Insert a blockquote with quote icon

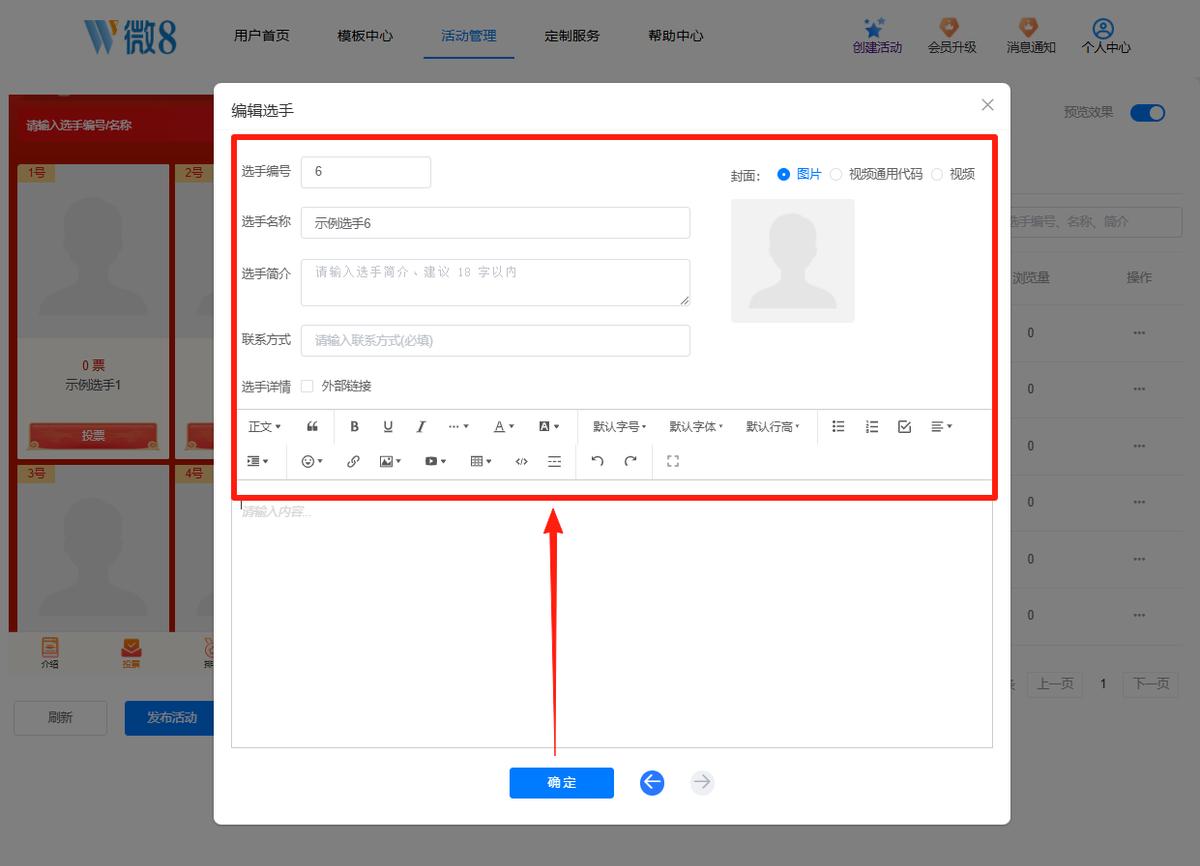point(312,426)
